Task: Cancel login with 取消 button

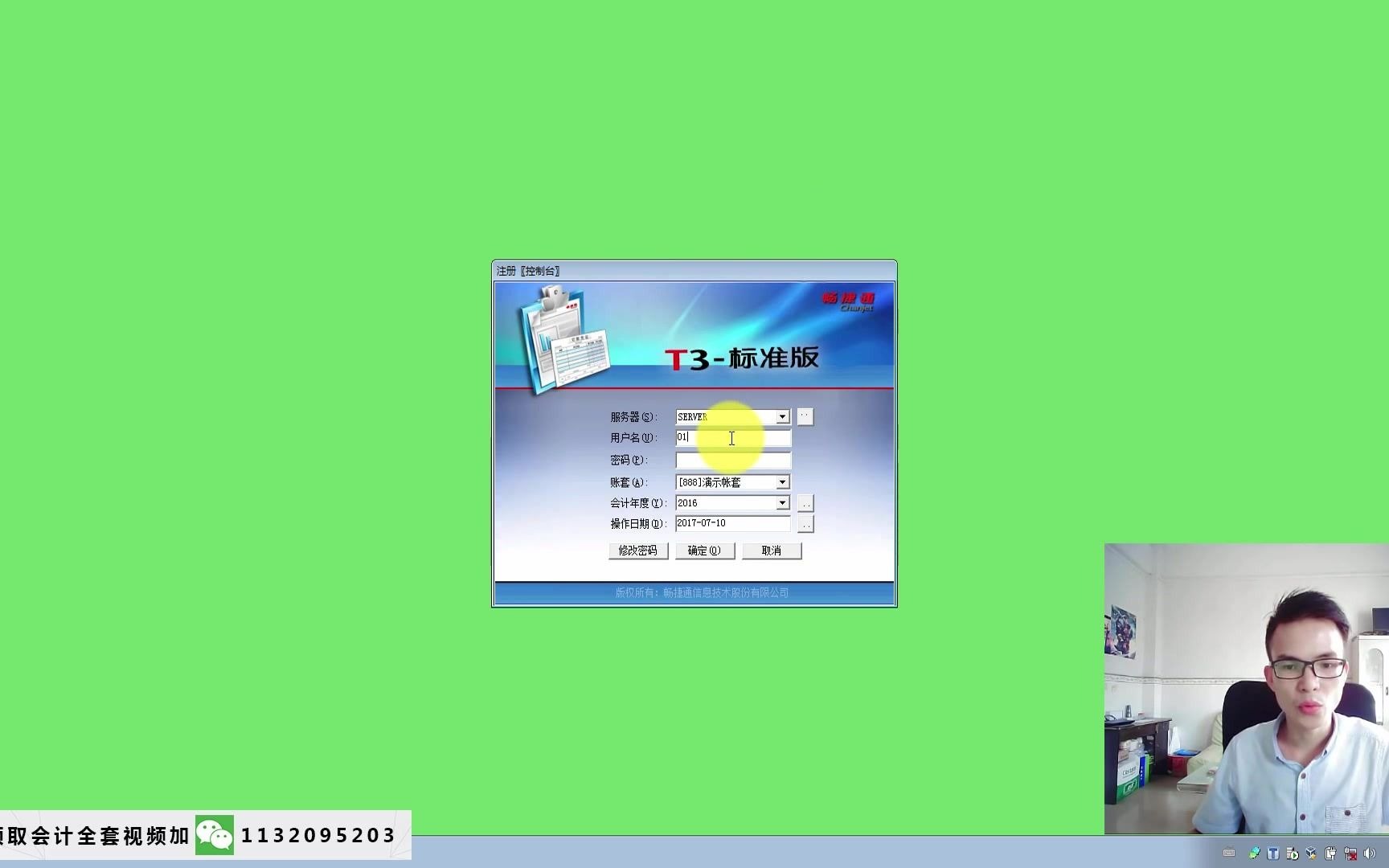Action: click(x=772, y=551)
